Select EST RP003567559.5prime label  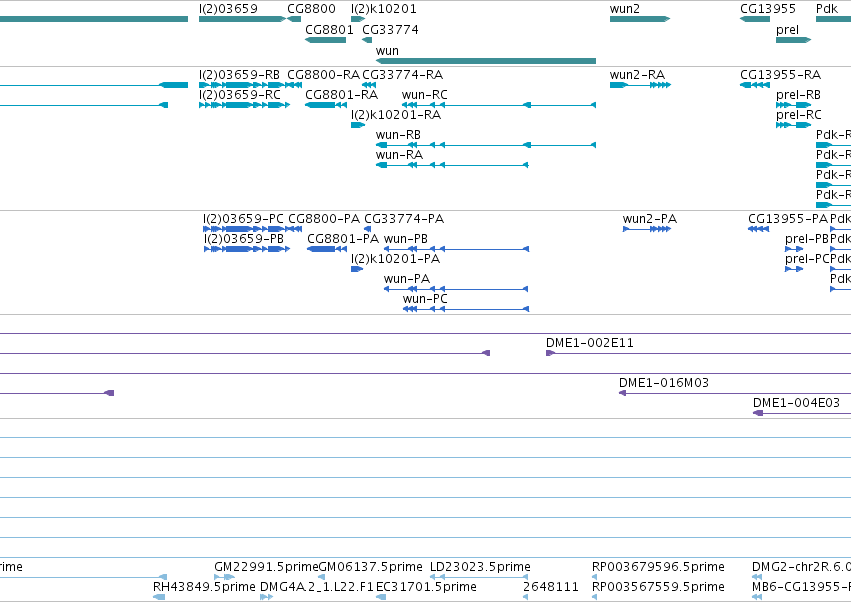click(658, 587)
